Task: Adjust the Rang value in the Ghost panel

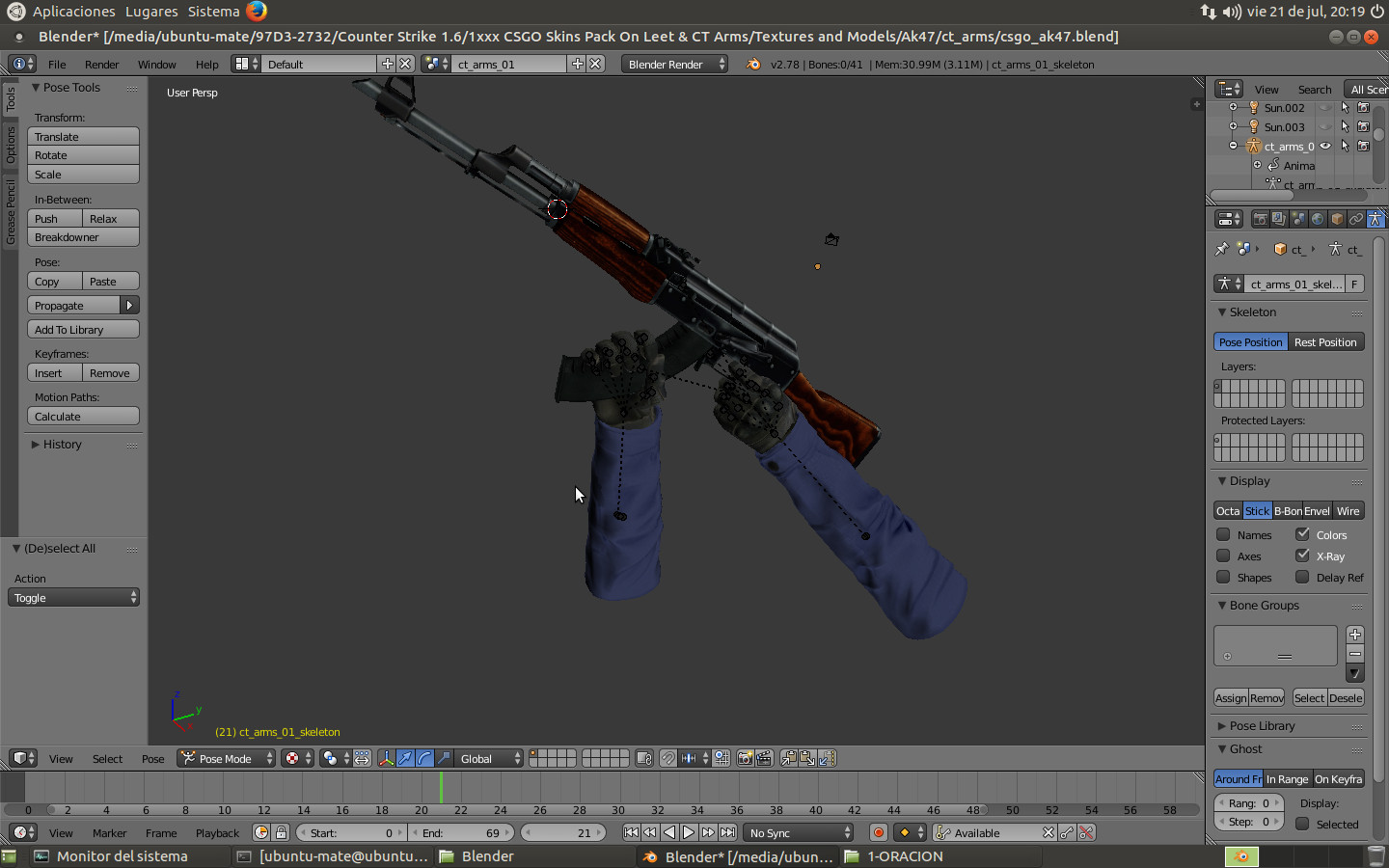Action: coord(1248,801)
